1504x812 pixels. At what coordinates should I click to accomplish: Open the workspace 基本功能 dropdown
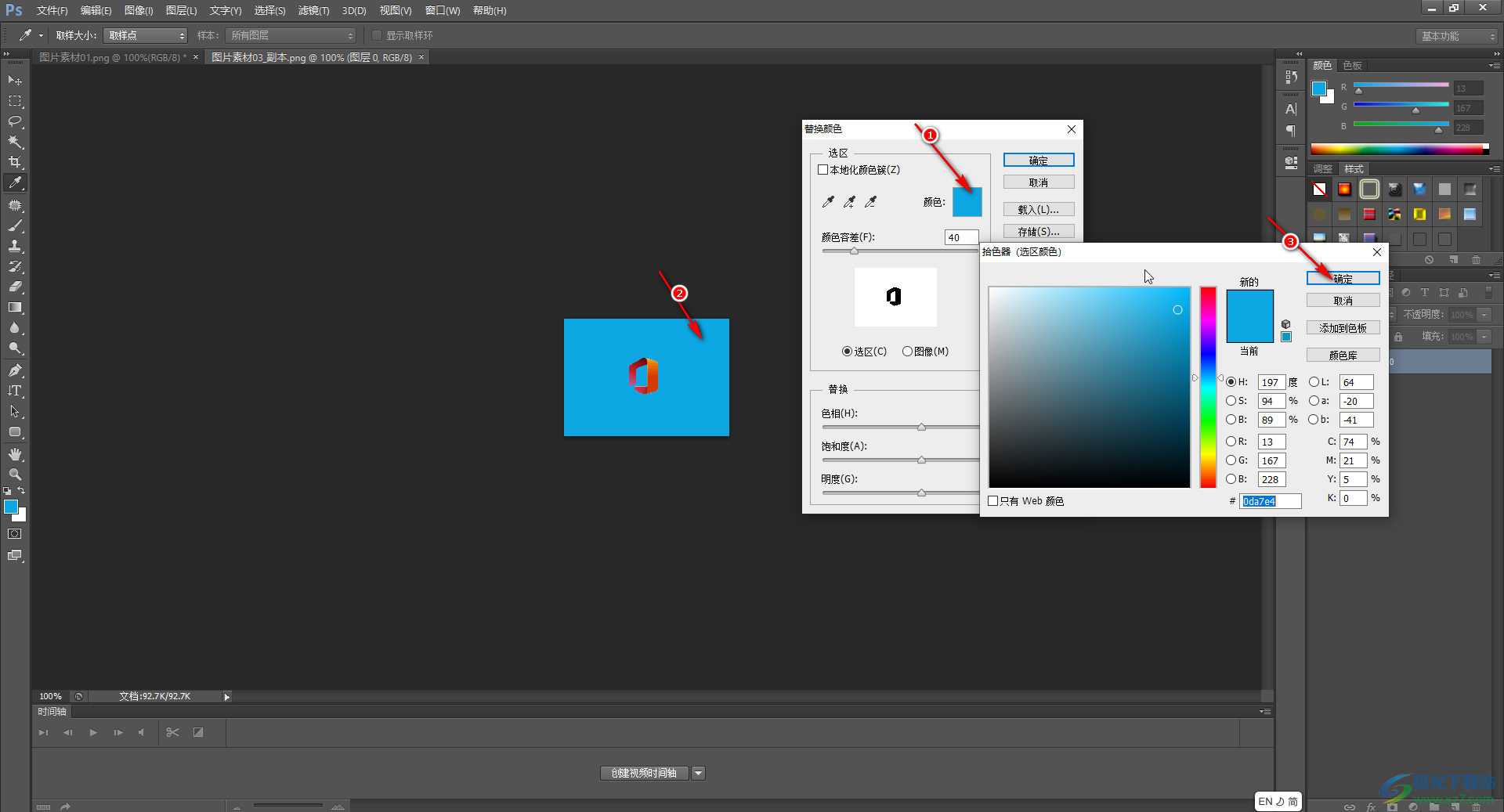1457,36
